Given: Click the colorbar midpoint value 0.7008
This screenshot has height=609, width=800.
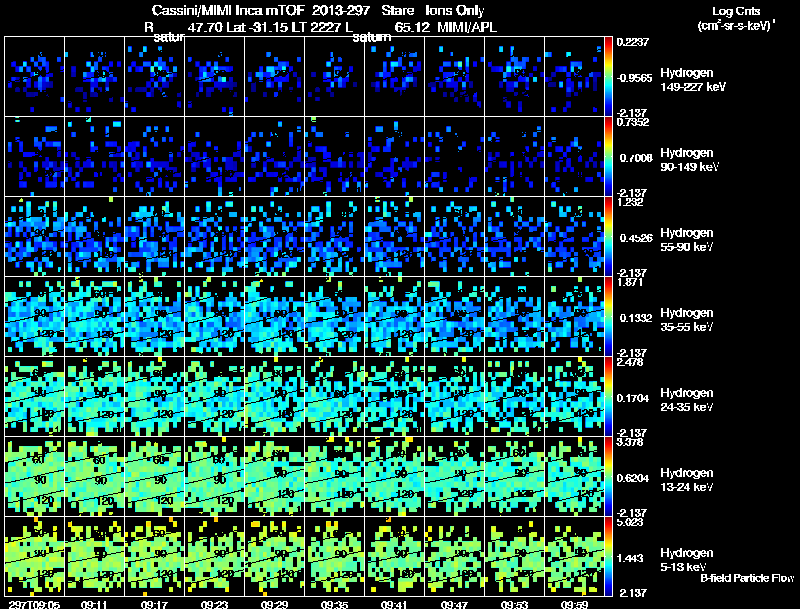Looking at the screenshot, I should (636, 158).
